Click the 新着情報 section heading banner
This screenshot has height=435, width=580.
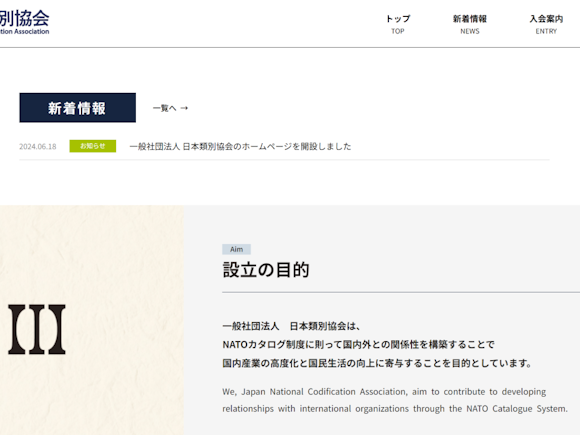(77, 108)
